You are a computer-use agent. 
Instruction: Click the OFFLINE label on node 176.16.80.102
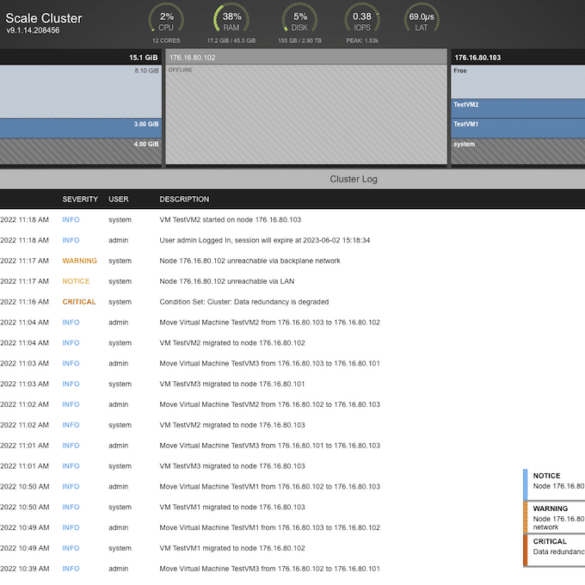tap(180, 70)
